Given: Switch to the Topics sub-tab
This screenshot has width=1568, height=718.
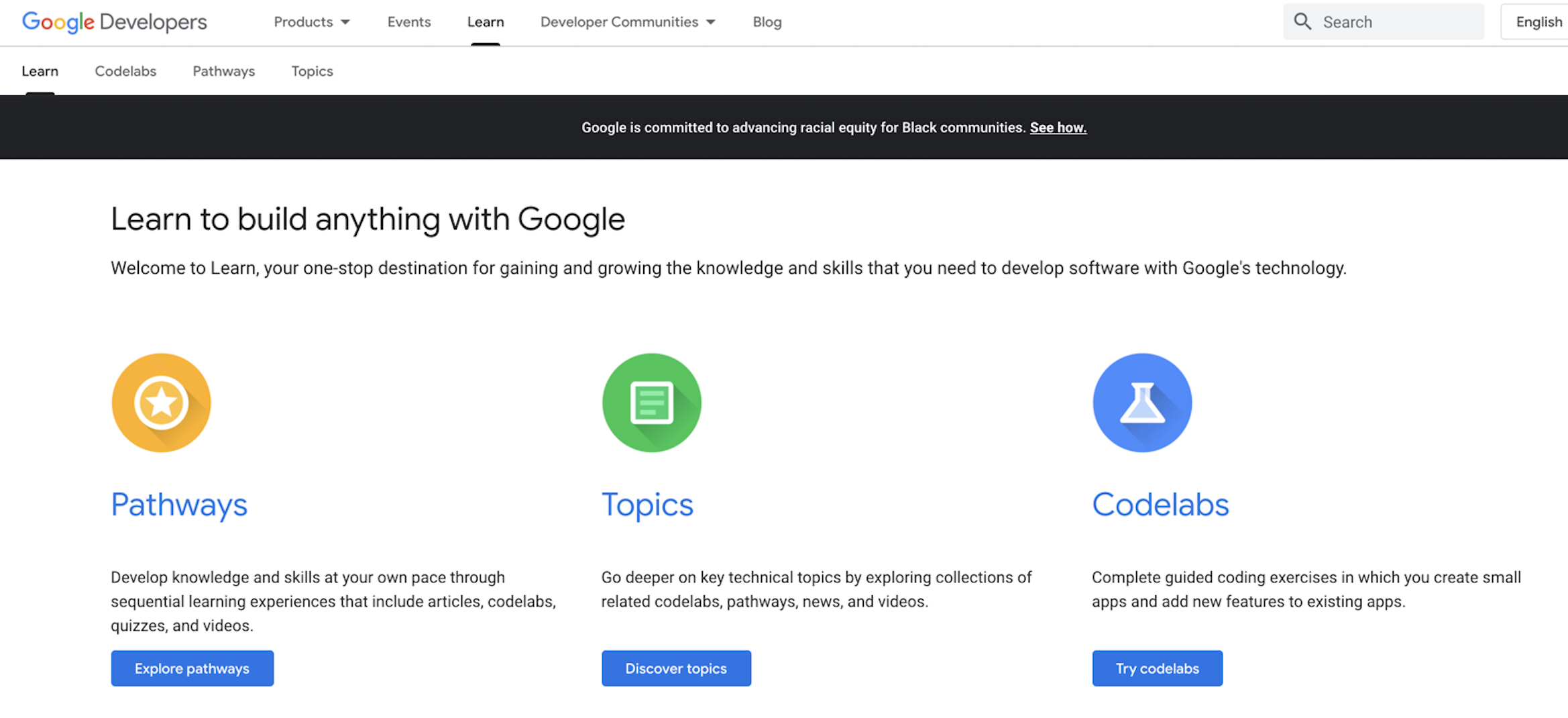Looking at the screenshot, I should coord(312,71).
